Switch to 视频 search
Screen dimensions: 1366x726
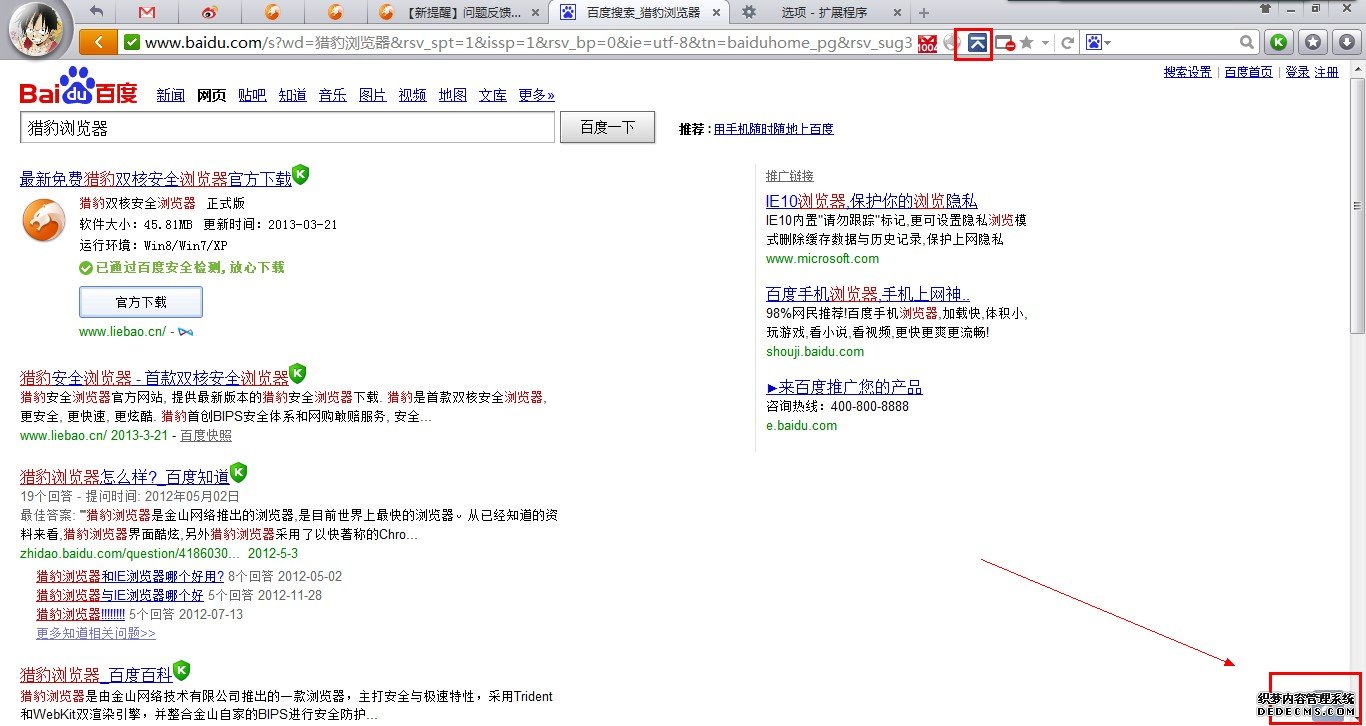tap(413, 95)
